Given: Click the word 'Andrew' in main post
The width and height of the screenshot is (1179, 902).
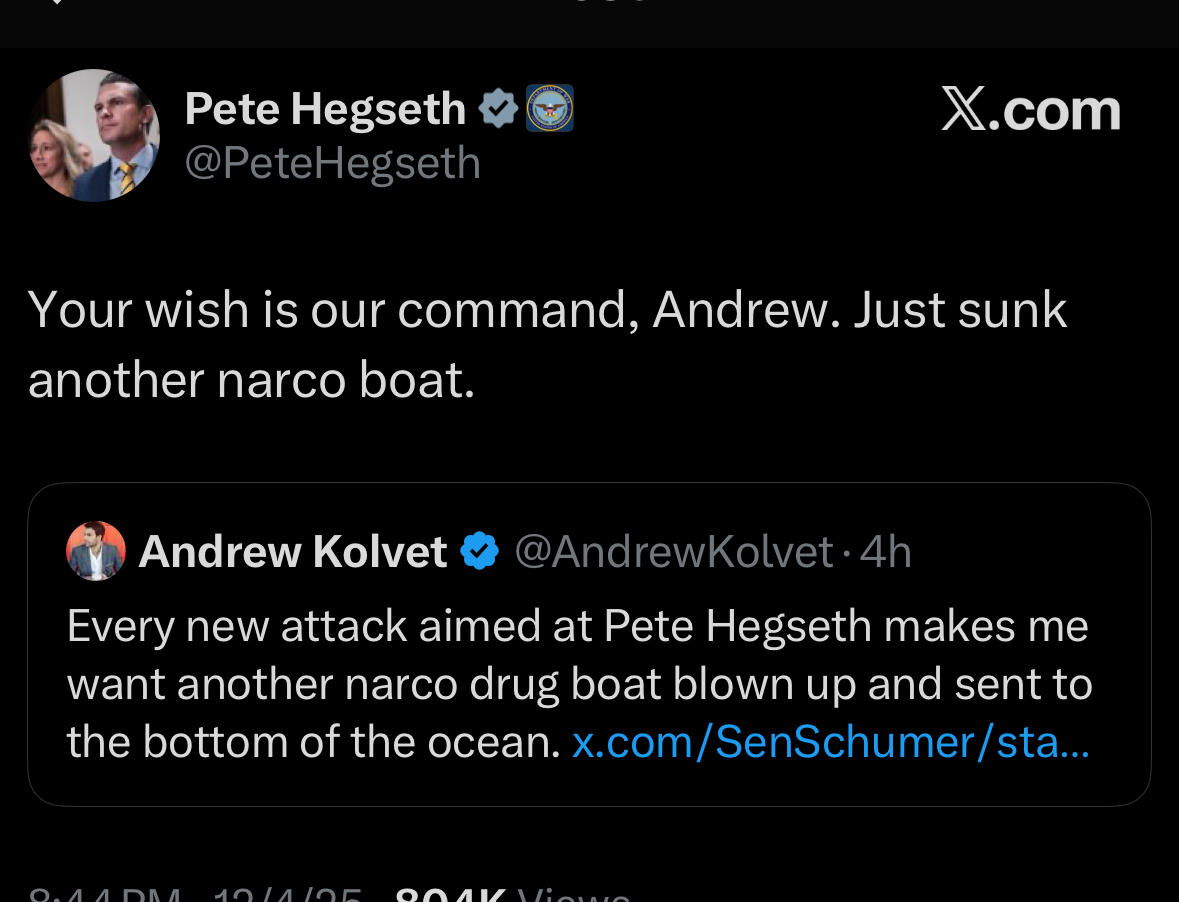Looking at the screenshot, I should coord(740,310).
